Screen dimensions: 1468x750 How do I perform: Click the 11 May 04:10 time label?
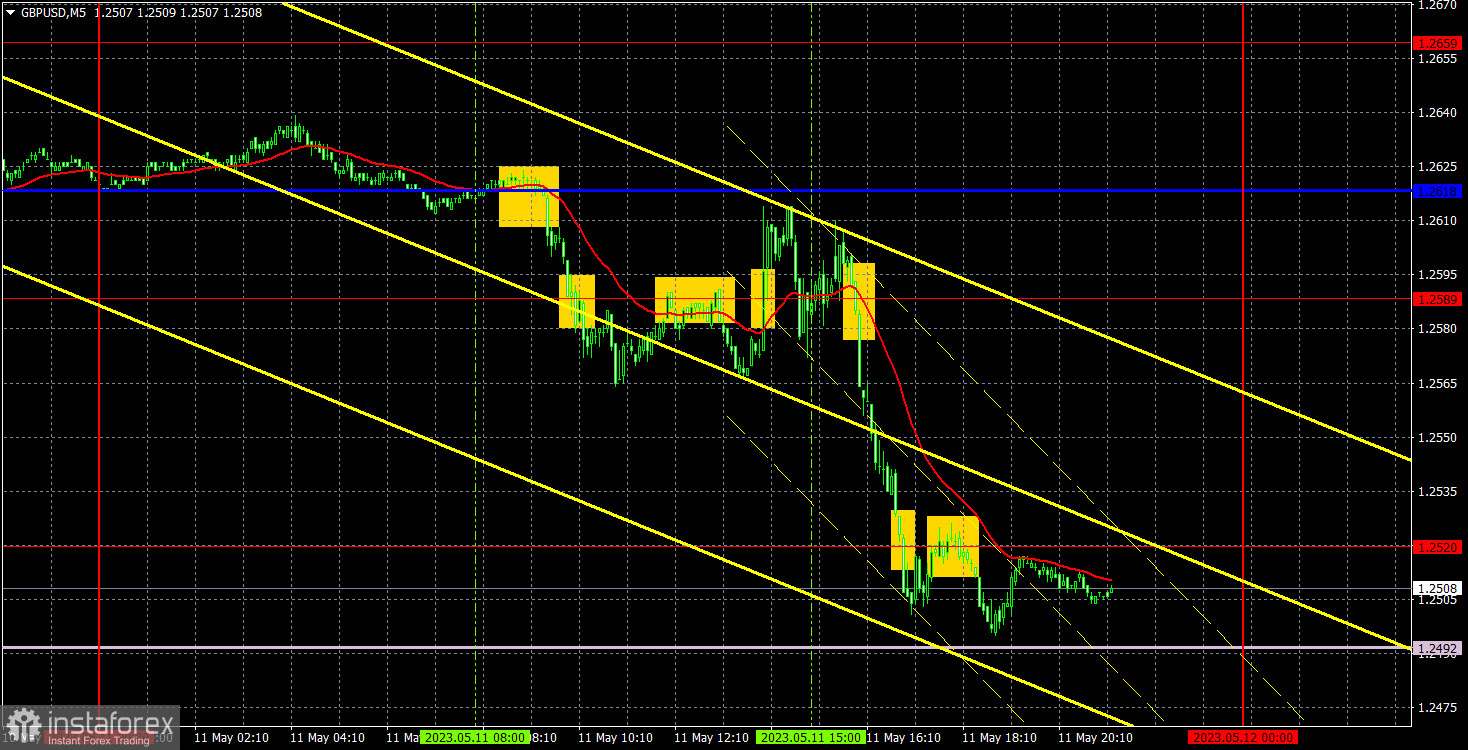pos(327,737)
